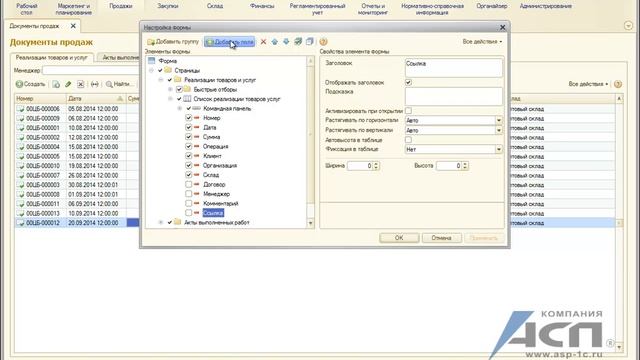This screenshot has height=360, width=640.
Task: Move element up with blue up arrow
Action: tap(275, 42)
